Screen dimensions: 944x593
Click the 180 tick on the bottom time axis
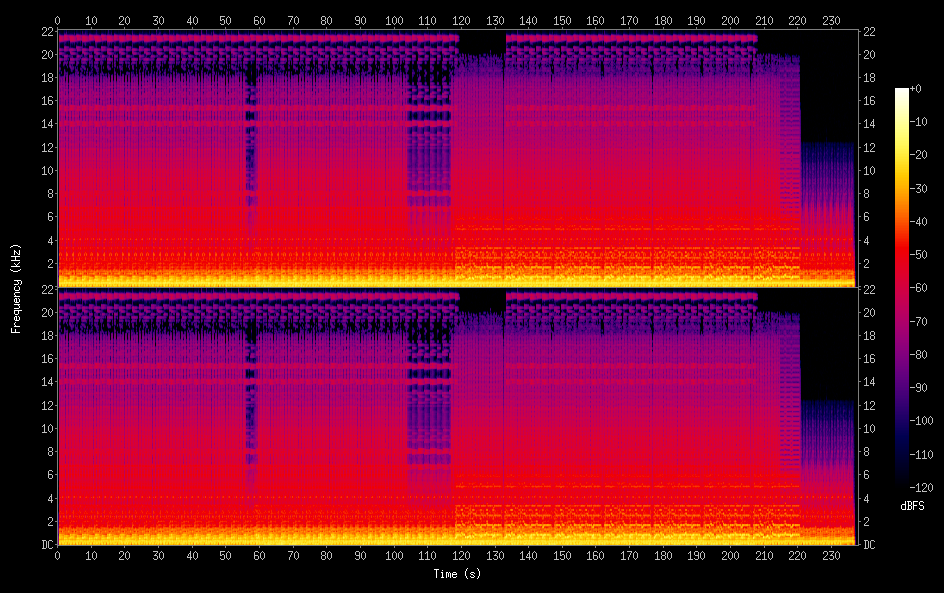pyautogui.click(x=663, y=555)
